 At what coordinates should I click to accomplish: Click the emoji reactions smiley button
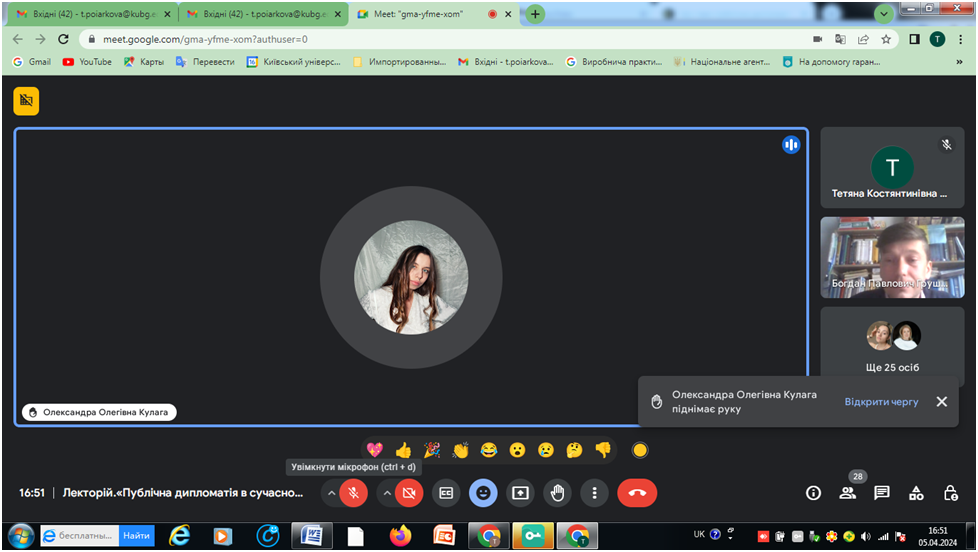(483, 492)
